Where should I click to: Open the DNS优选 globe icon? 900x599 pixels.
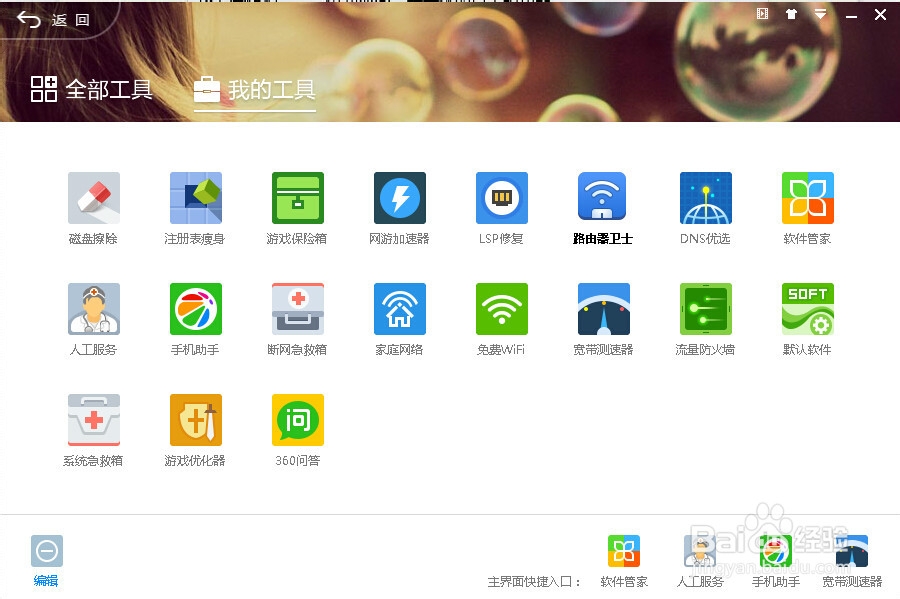706,198
